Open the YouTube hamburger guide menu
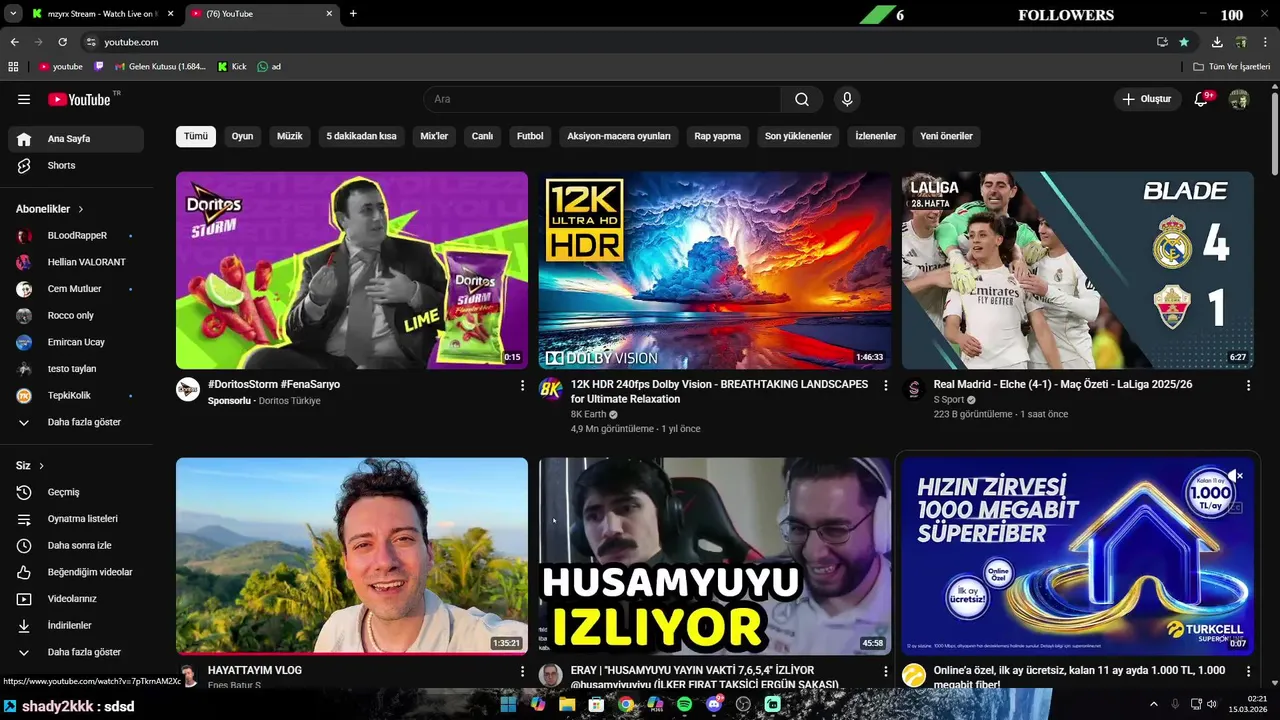1280x720 pixels. point(24,99)
